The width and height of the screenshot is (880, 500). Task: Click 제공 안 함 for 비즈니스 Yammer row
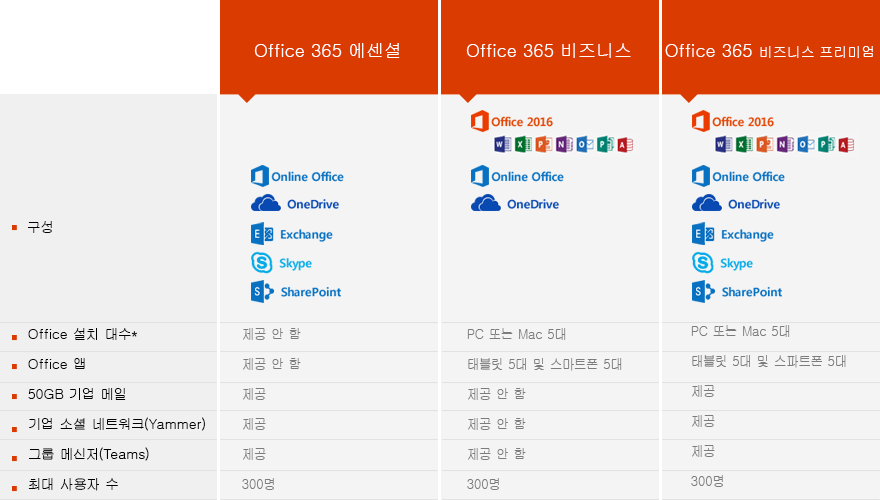click(x=496, y=424)
